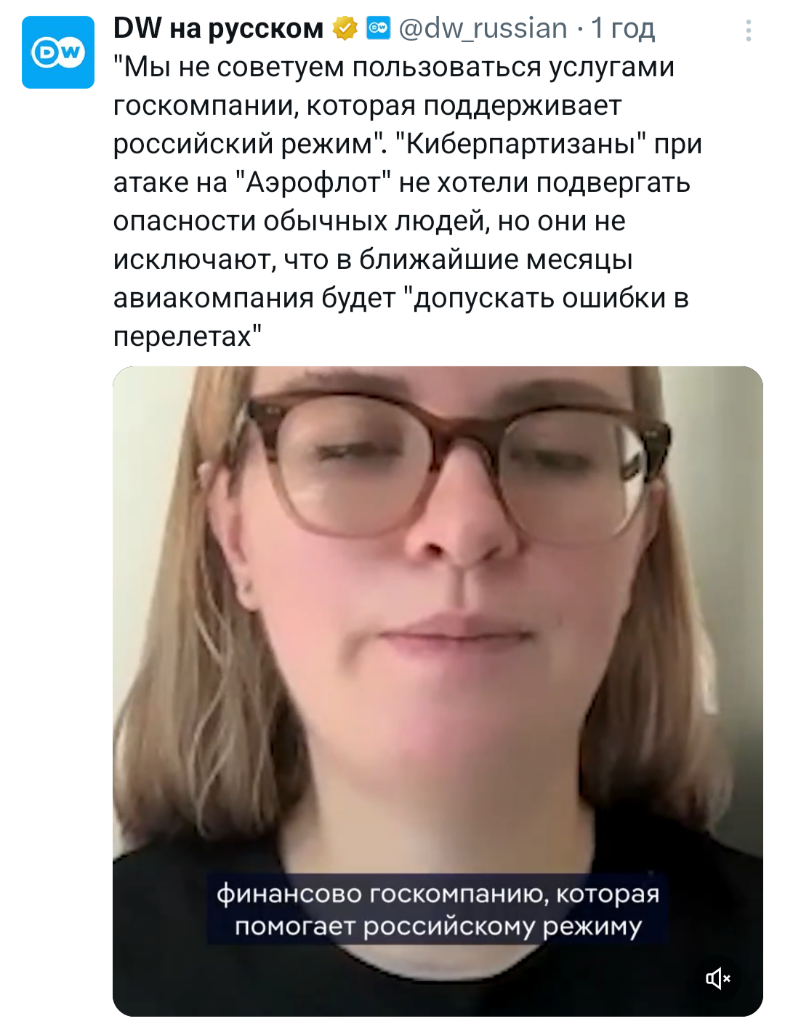
Task: Click the gold verified badge
Action: [345, 29]
